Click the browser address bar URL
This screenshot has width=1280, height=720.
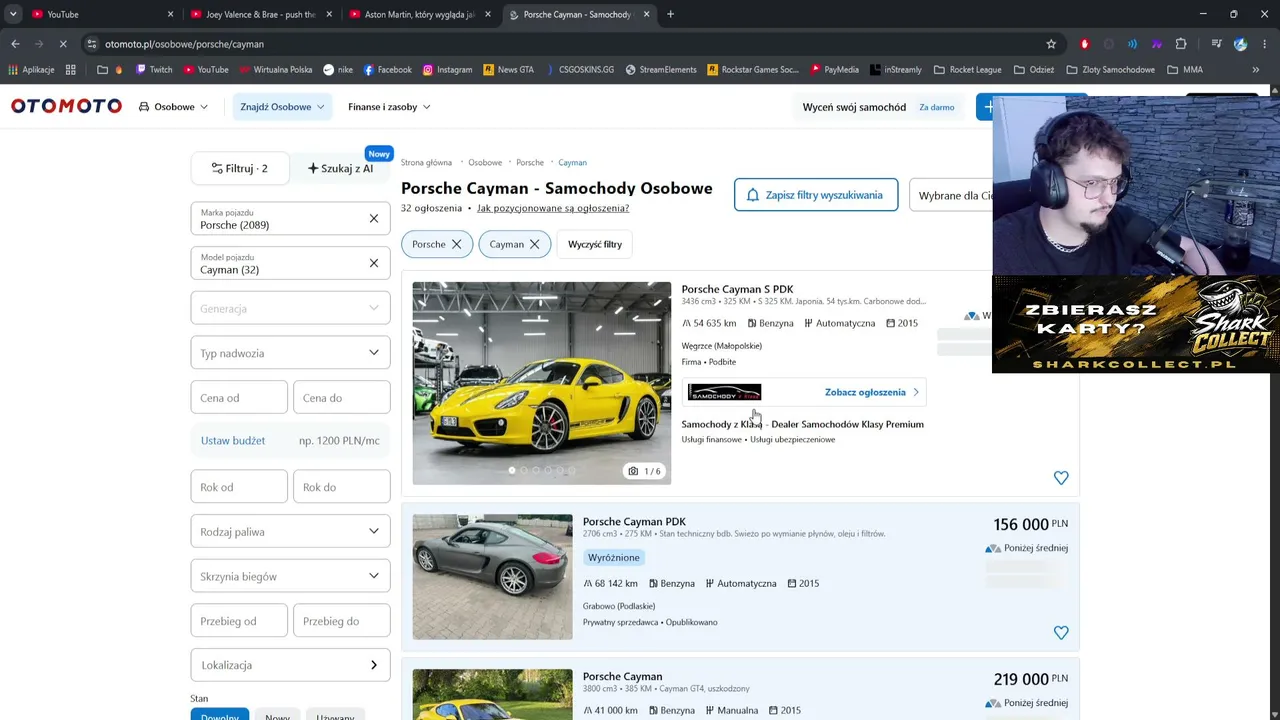click(x=184, y=44)
